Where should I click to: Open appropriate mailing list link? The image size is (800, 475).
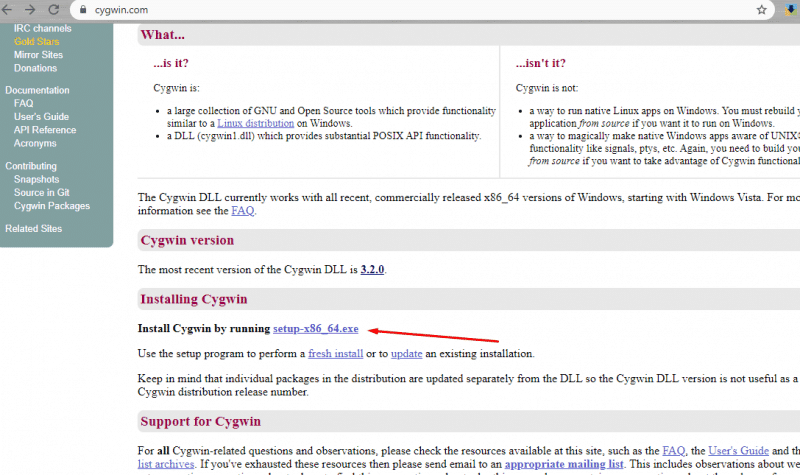564,464
